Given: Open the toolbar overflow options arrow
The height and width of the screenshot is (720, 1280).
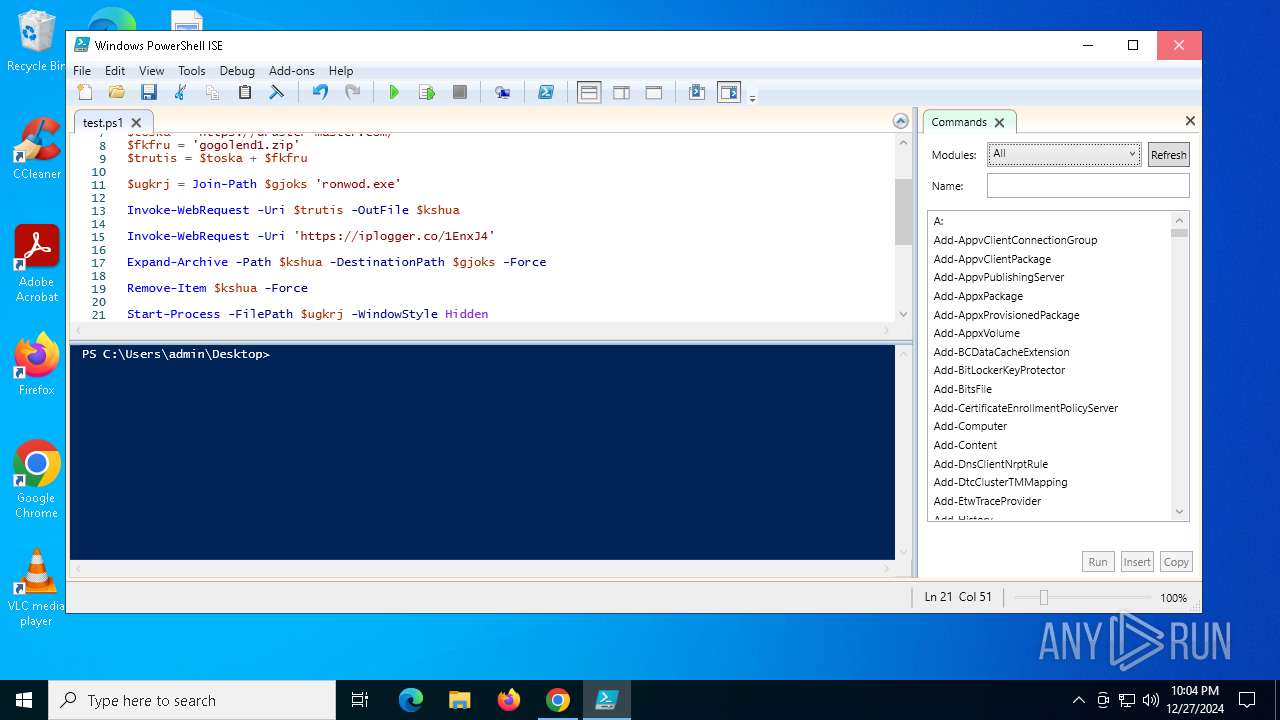Looking at the screenshot, I should tap(752, 98).
